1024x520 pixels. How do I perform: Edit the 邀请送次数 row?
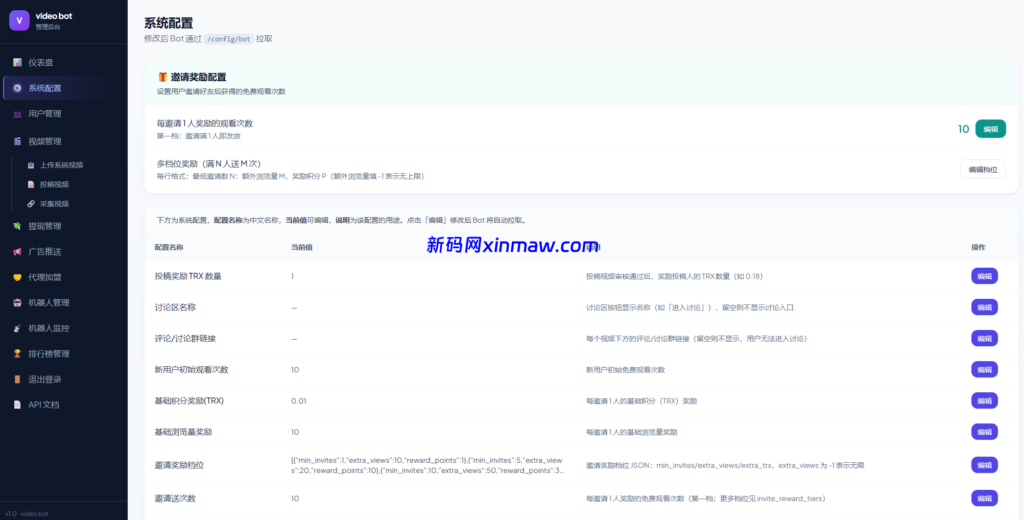984,498
